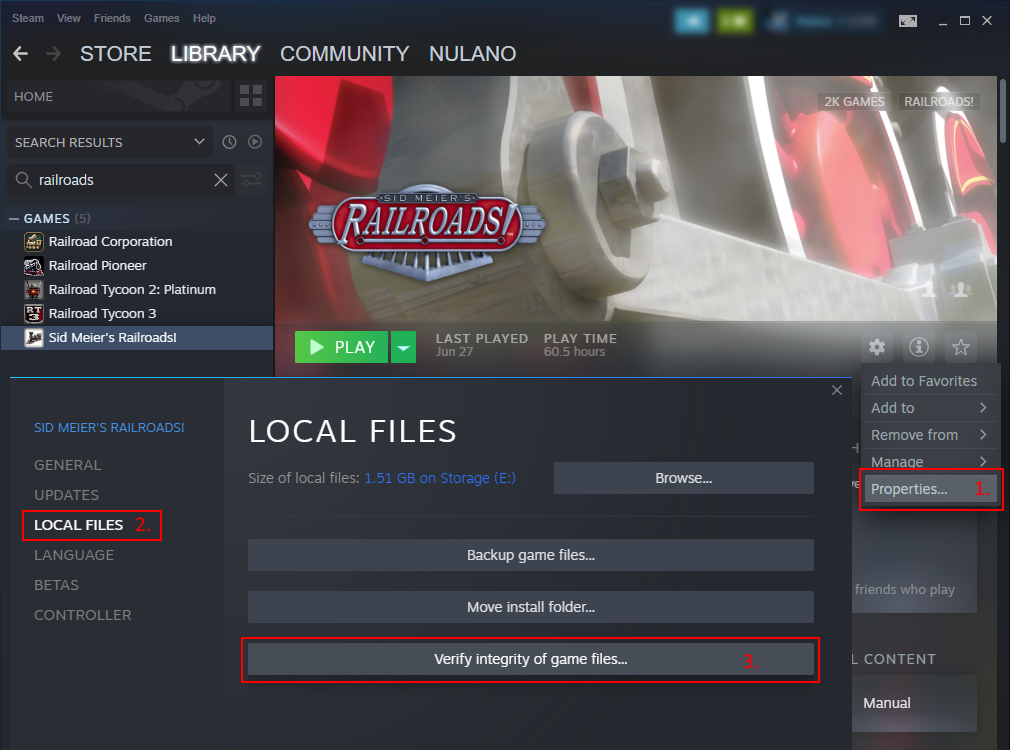Click Railroad Tycoon 2 game icon

[x=33, y=289]
